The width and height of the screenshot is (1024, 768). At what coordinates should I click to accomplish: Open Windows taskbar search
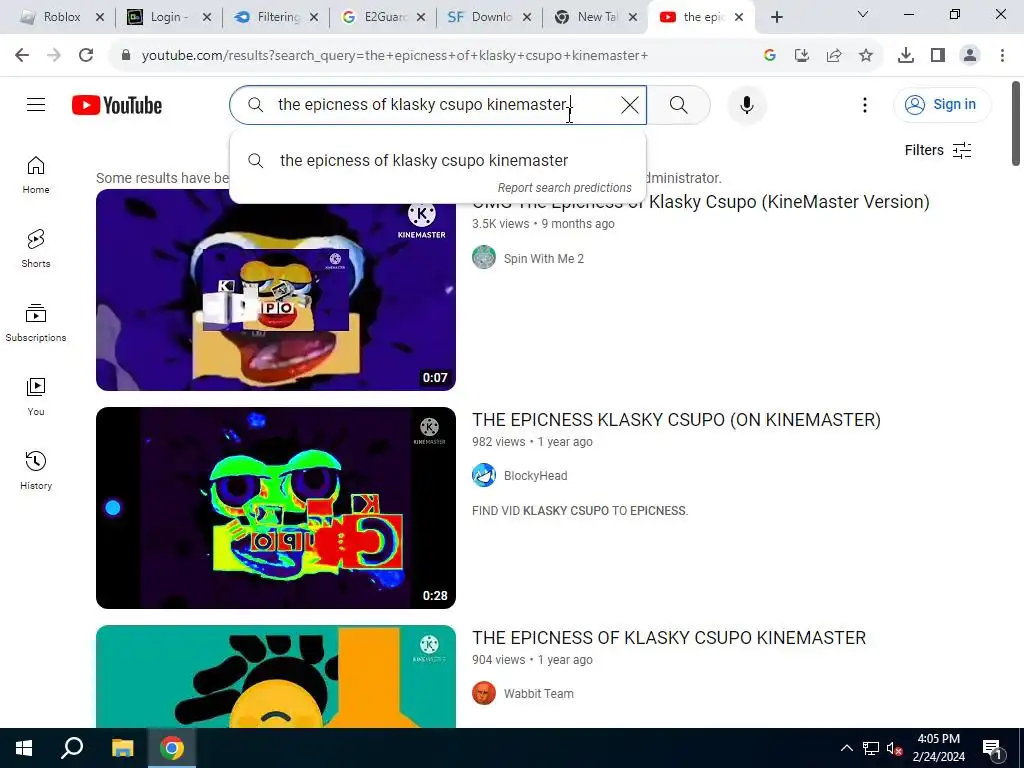point(72,748)
